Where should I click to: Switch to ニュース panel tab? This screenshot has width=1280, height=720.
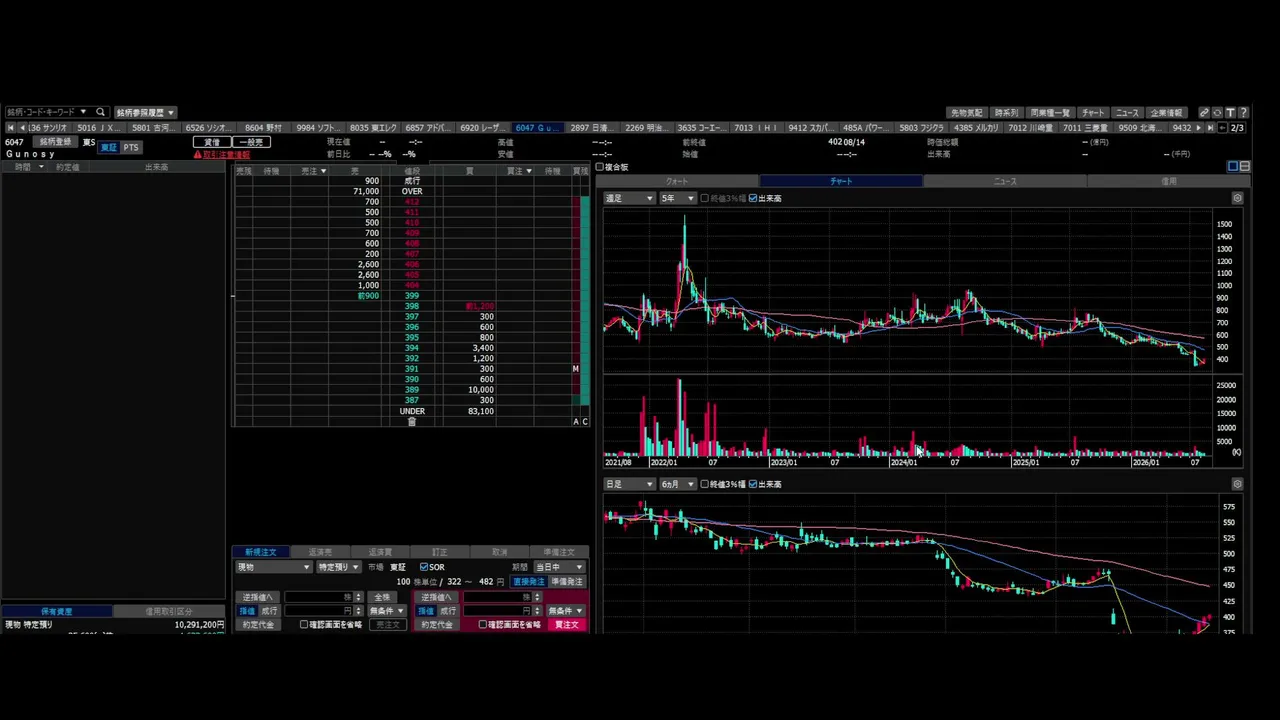click(x=1005, y=181)
